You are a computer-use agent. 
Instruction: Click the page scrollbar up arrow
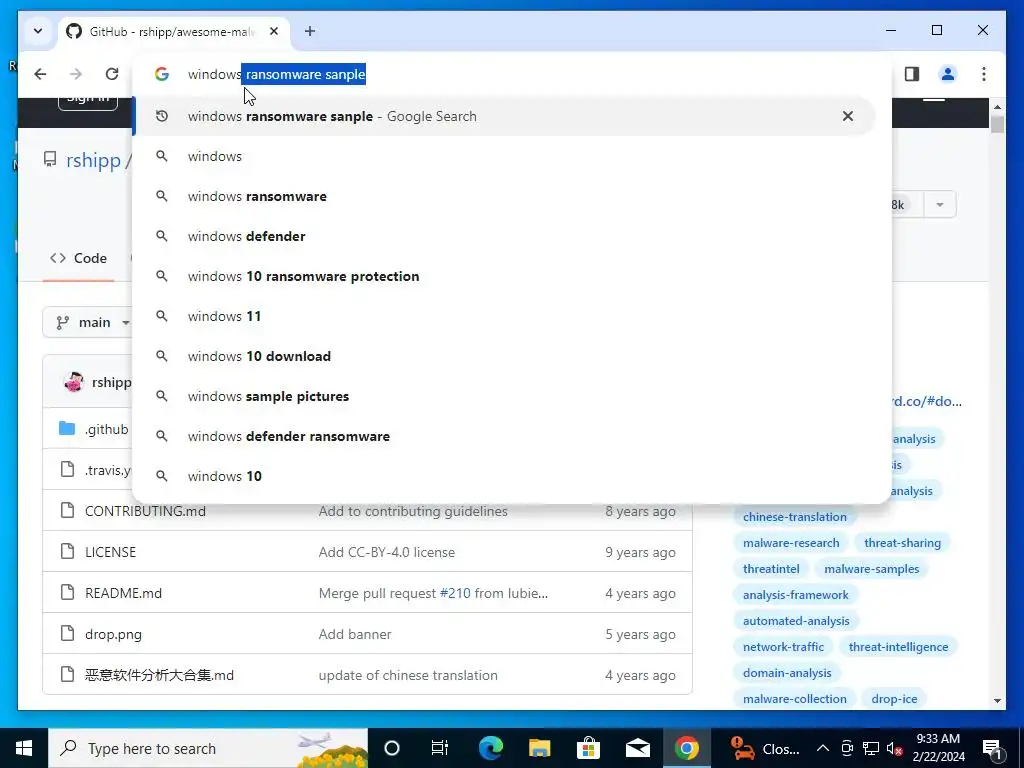pyautogui.click(x=997, y=106)
